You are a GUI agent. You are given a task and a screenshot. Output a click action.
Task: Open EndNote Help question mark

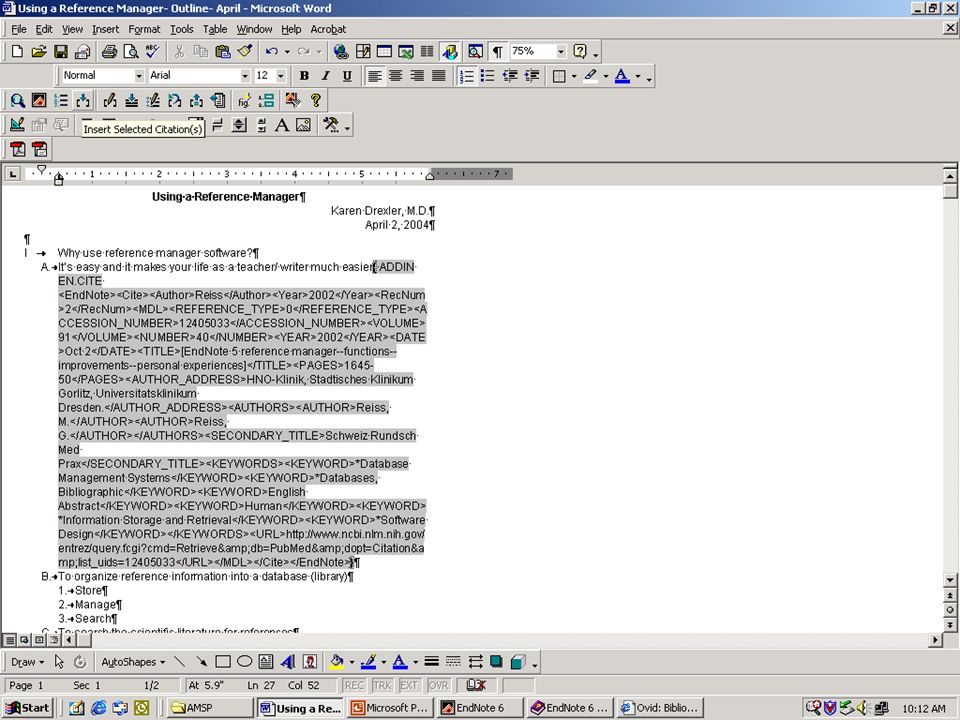315,100
